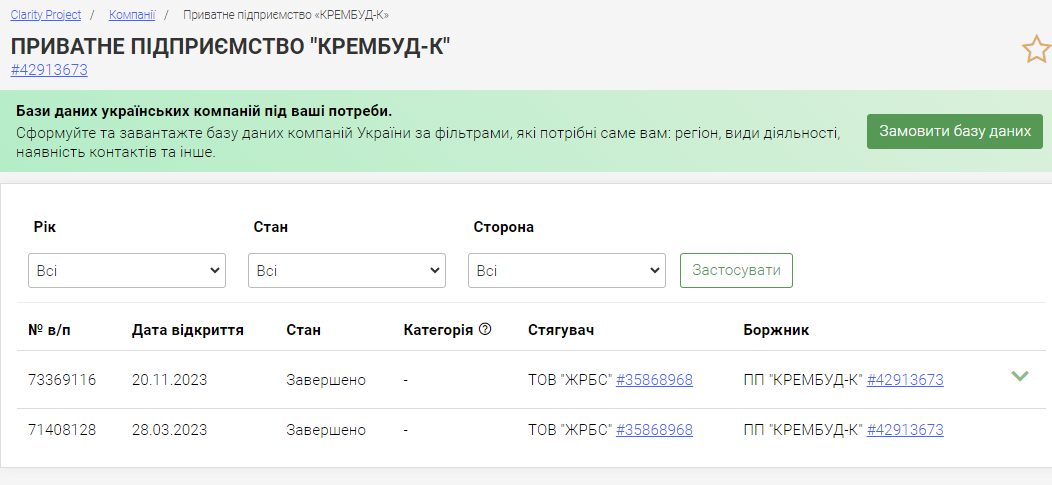Click the Дата відкриття column header
The height and width of the screenshot is (485, 1052).
tap(187, 329)
